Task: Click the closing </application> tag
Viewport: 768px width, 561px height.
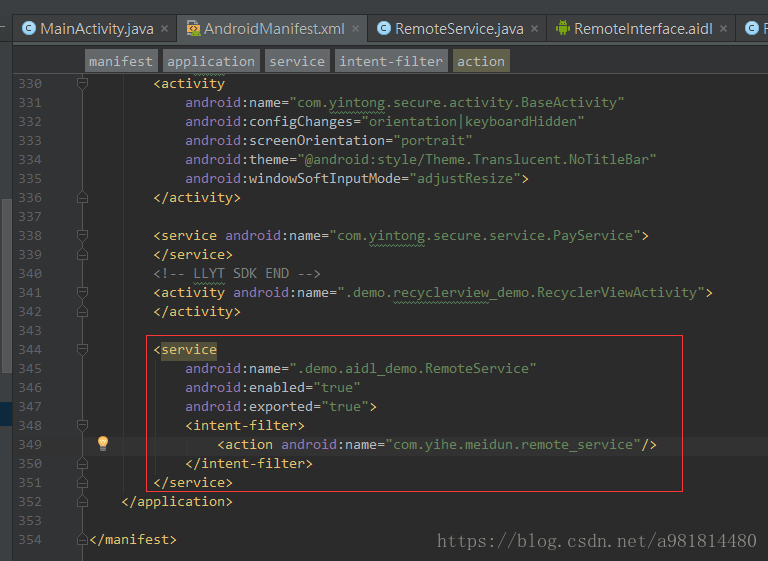Action: (177, 502)
